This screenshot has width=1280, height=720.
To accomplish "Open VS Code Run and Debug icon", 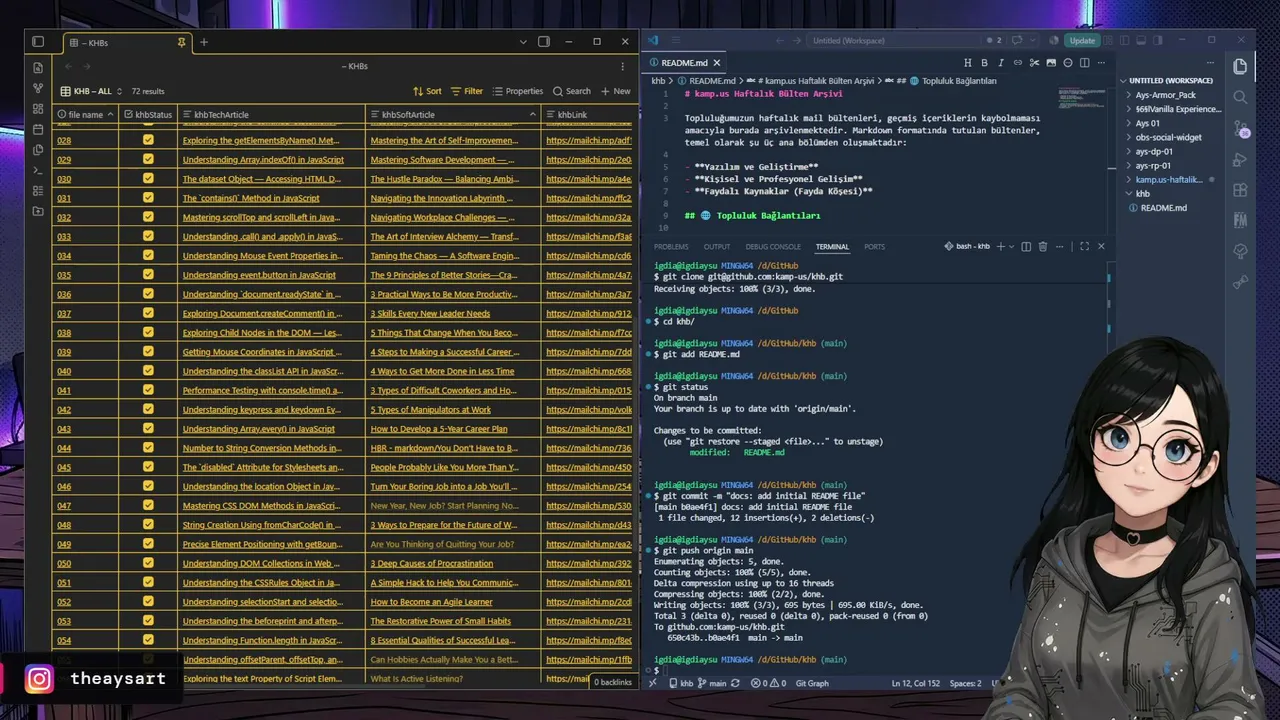I will tap(1240, 159).
